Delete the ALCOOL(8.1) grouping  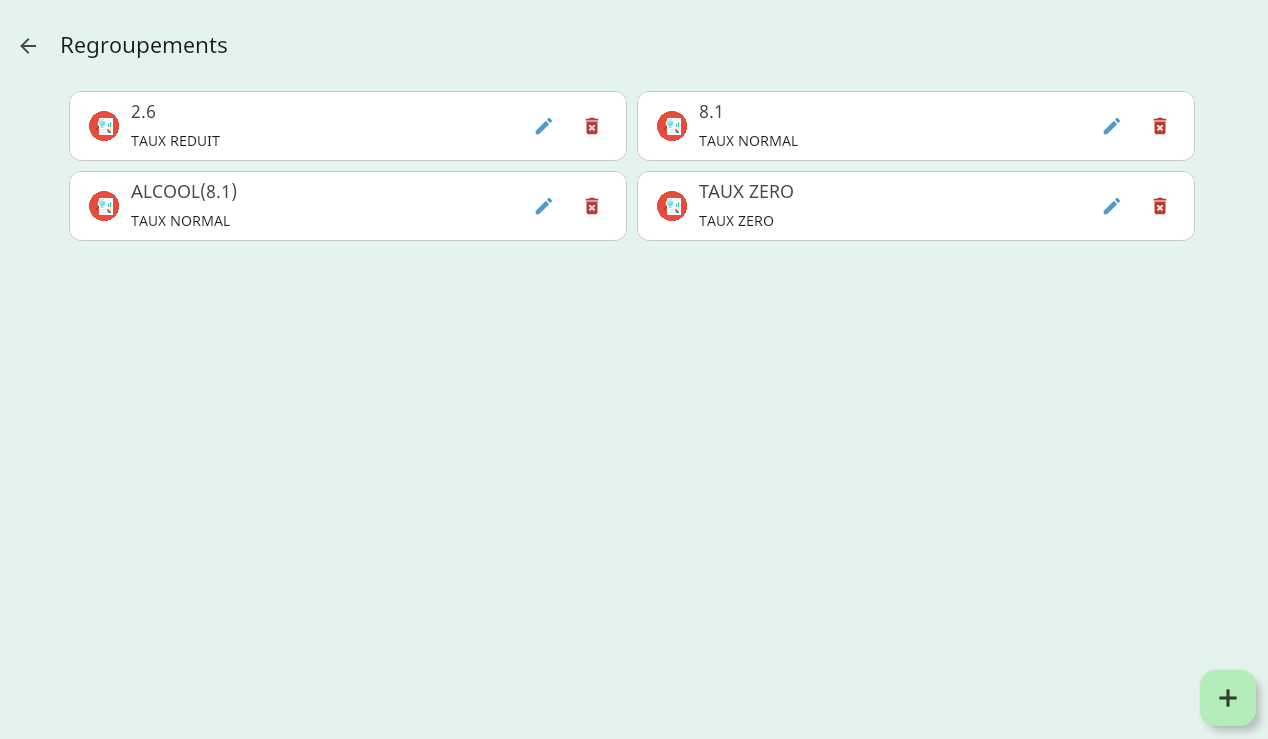pyautogui.click(x=592, y=206)
